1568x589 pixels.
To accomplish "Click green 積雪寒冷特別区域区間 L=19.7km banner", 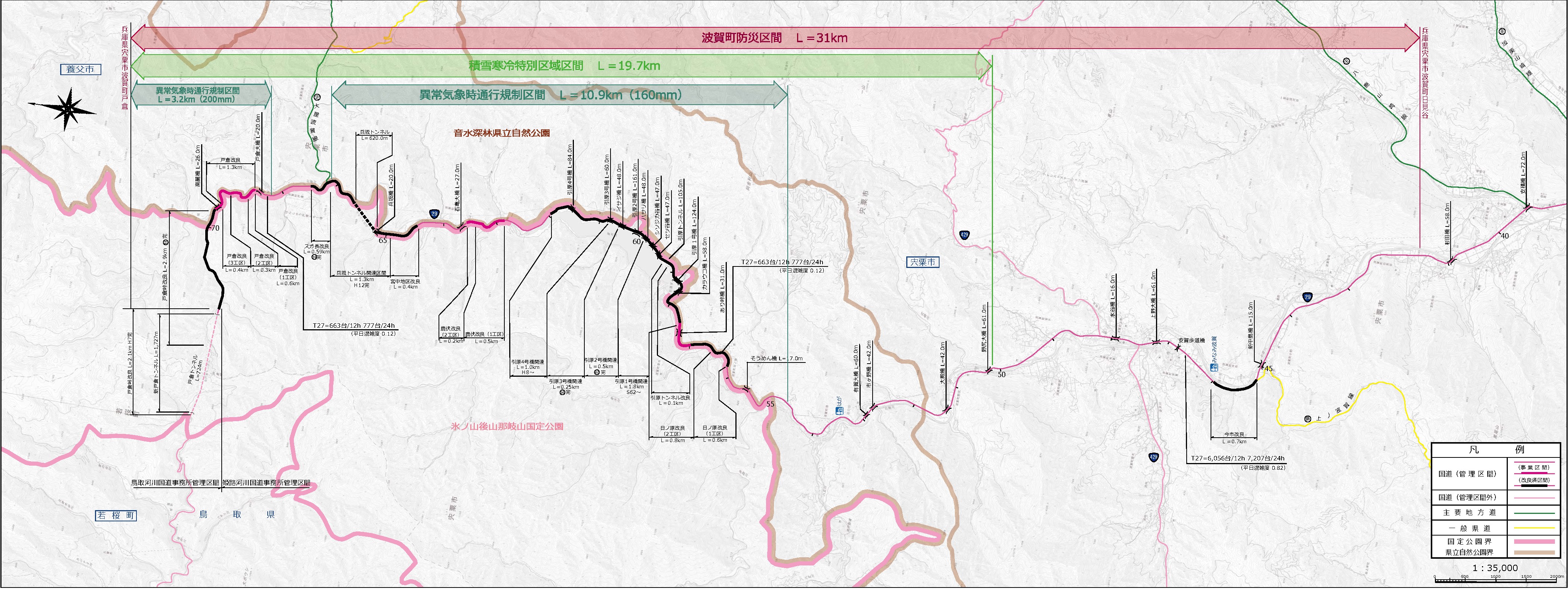I will coord(564,66).
